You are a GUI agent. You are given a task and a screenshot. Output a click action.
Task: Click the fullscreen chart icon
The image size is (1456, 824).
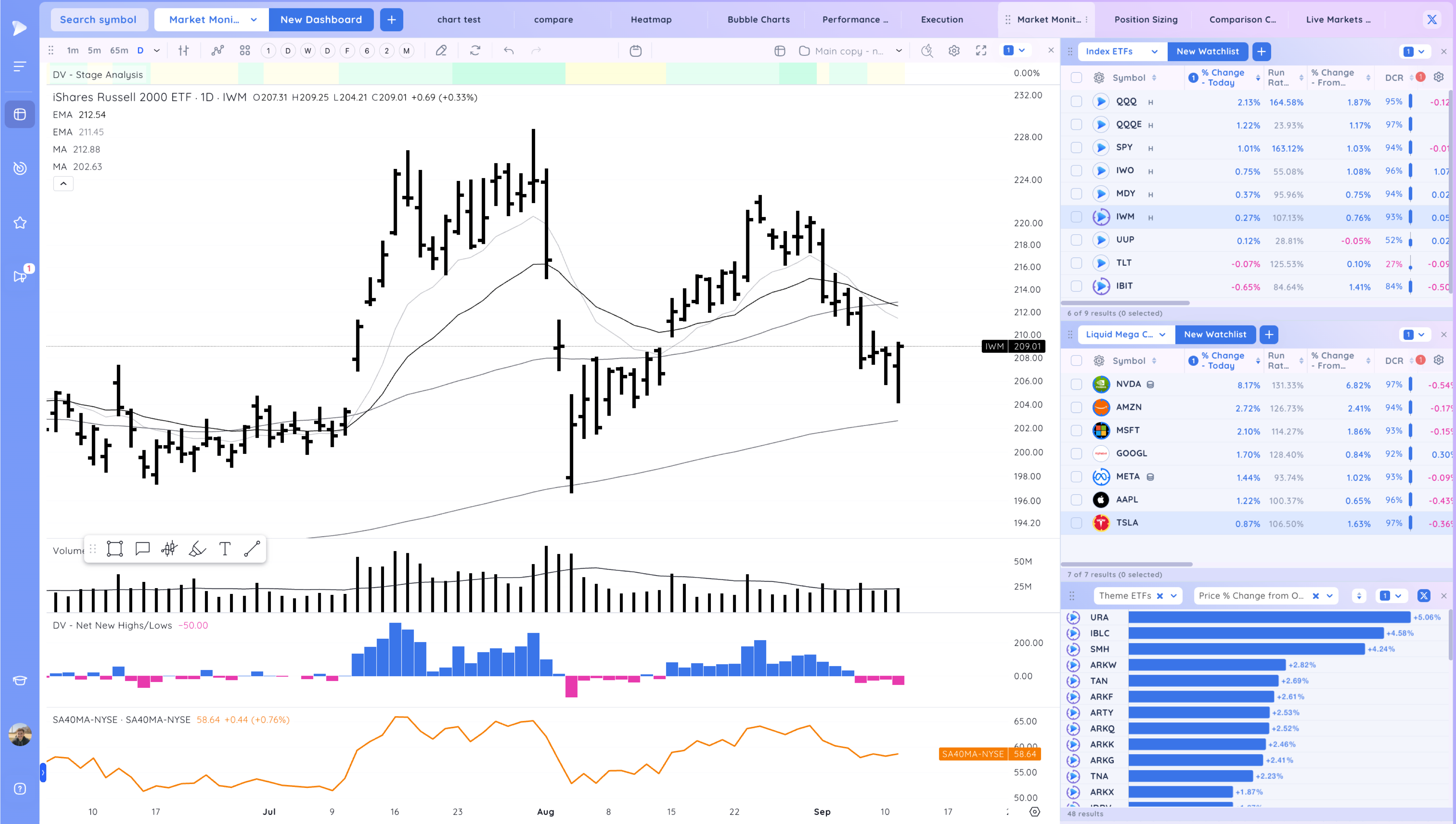pyautogui.click(x=981, y=51)
